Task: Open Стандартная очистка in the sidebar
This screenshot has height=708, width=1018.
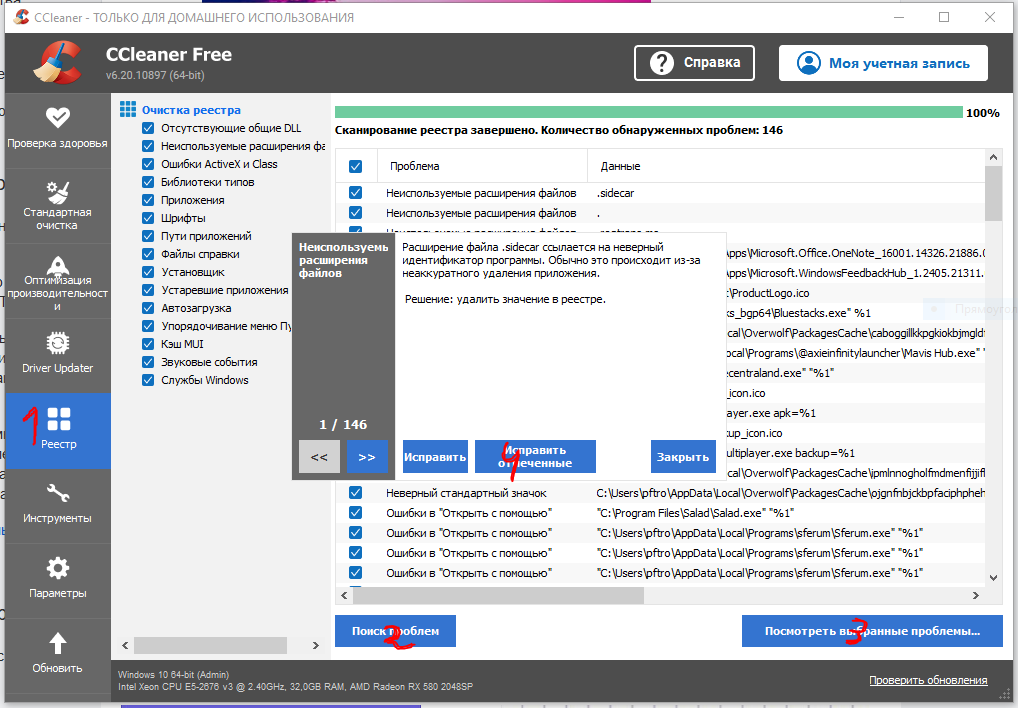Action: [x=58, y=206]
